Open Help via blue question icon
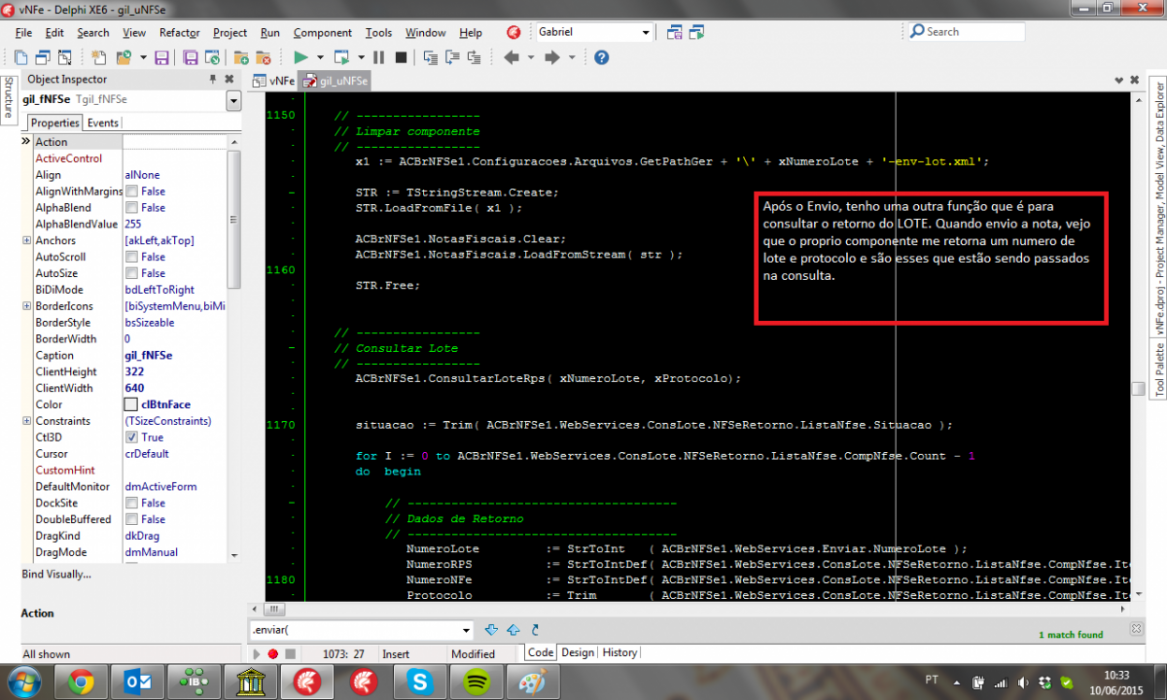The width and height of the screenshot is (1167, 700). pyautogui.click(x=601, y=57)
